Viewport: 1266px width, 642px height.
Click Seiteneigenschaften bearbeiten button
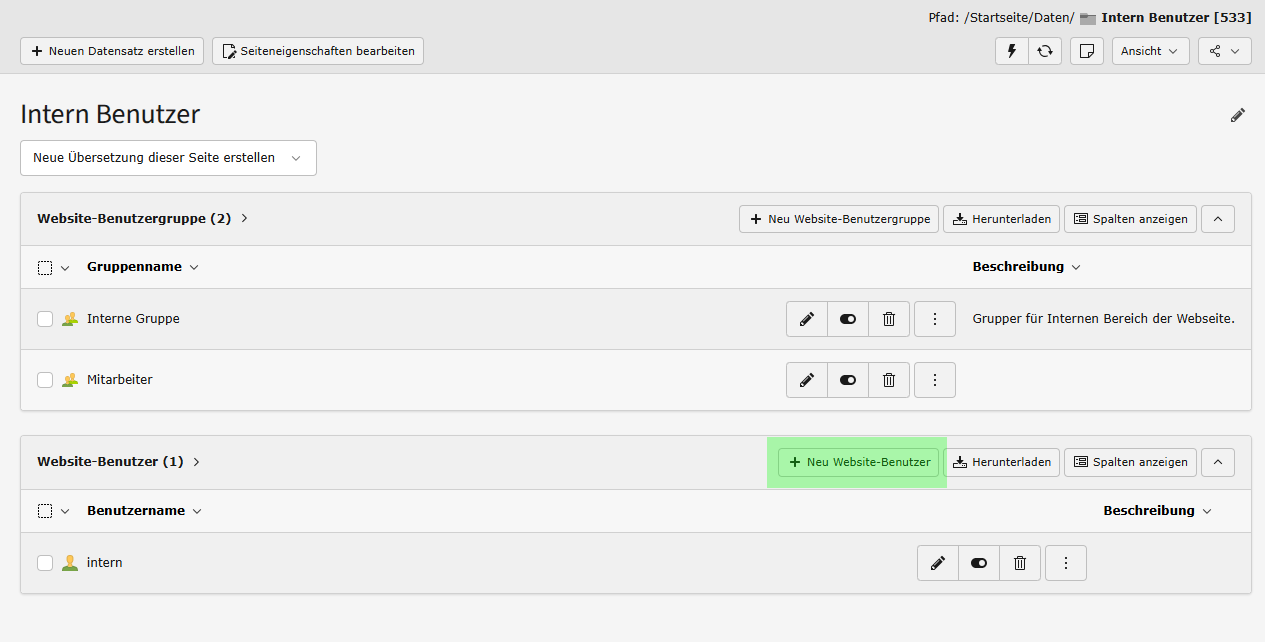(x=318, y=51)
